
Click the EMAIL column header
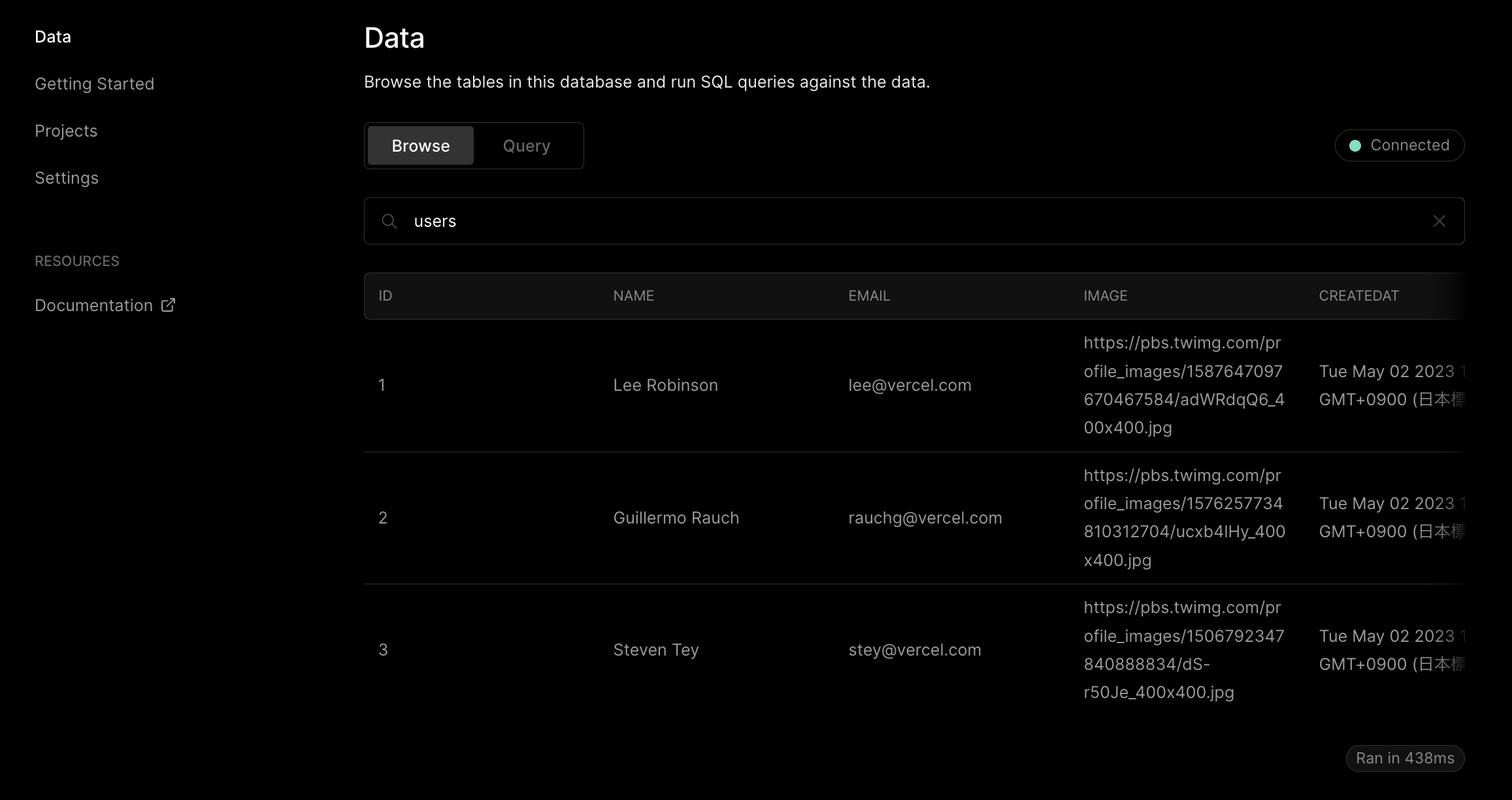click(x=869, y=296)
